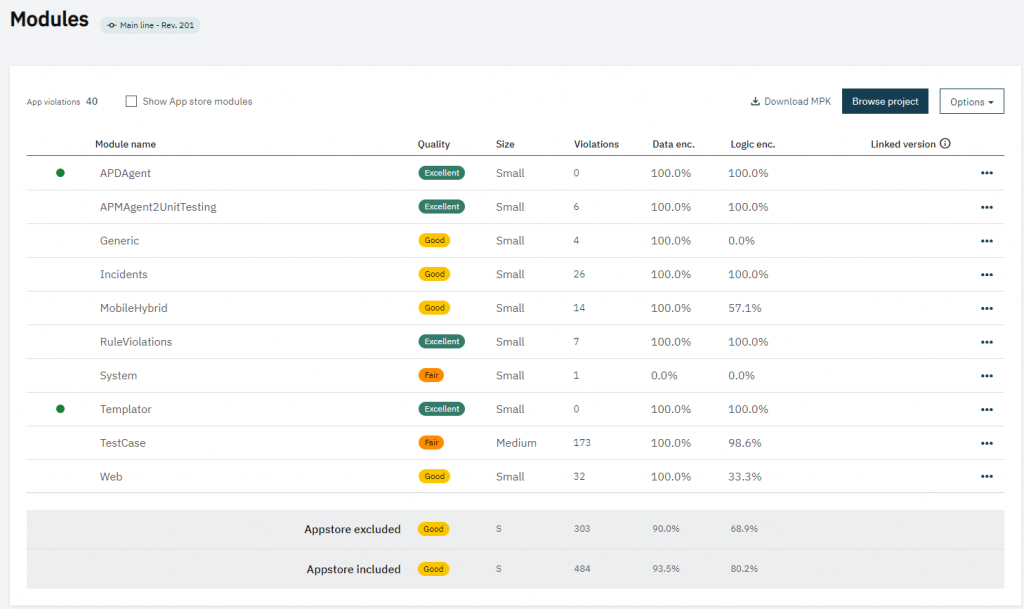Click the Download MPK icon
Viewport: 1024px width, 609px height.
755,101
